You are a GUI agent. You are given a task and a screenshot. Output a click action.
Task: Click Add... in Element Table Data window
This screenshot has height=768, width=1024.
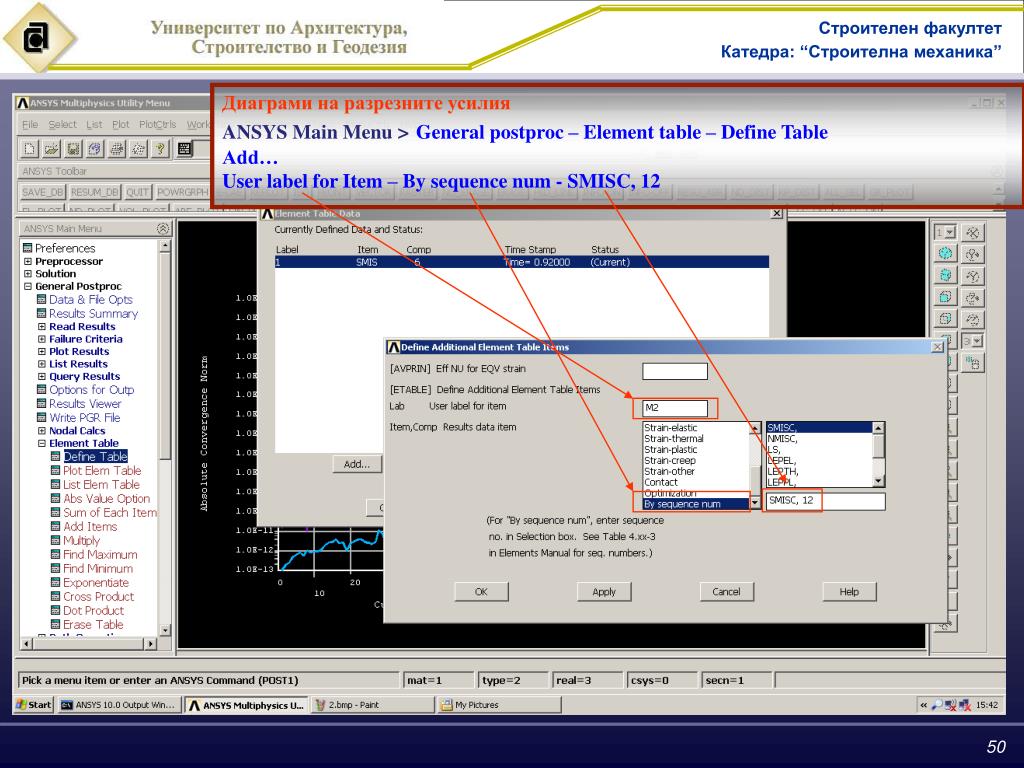pos(357,464)
